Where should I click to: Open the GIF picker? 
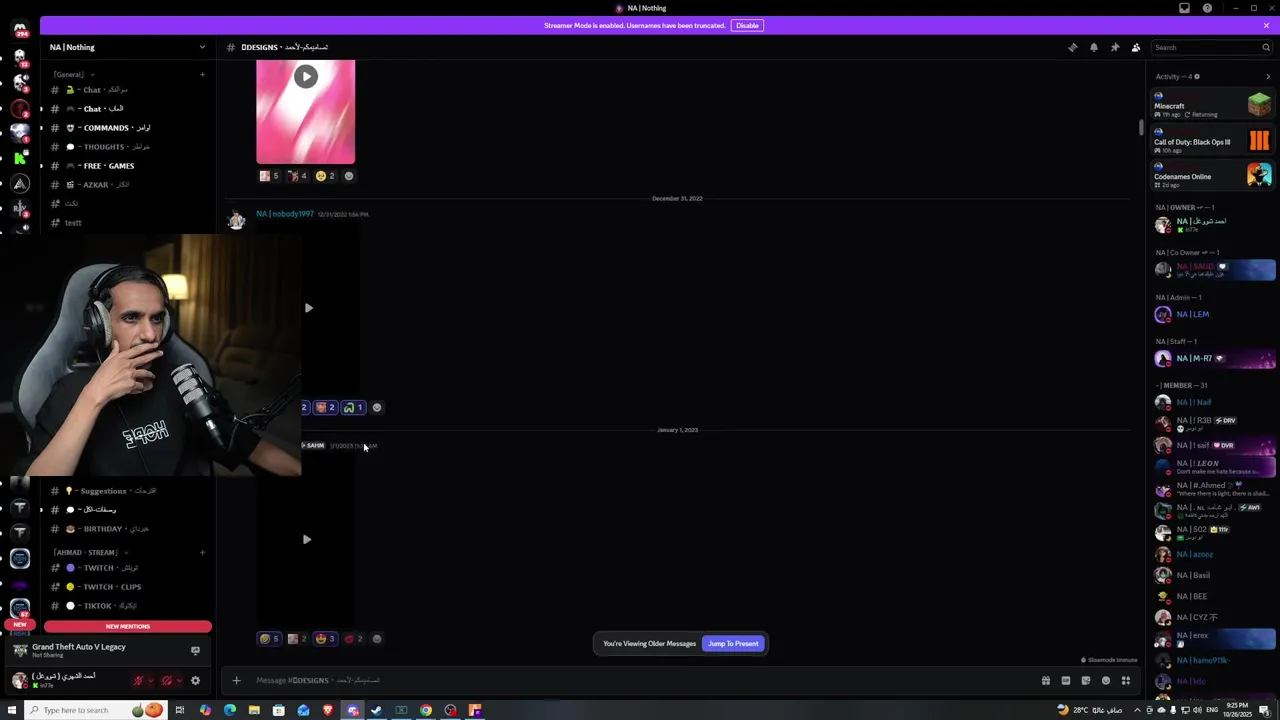(x=1066, y=681)
